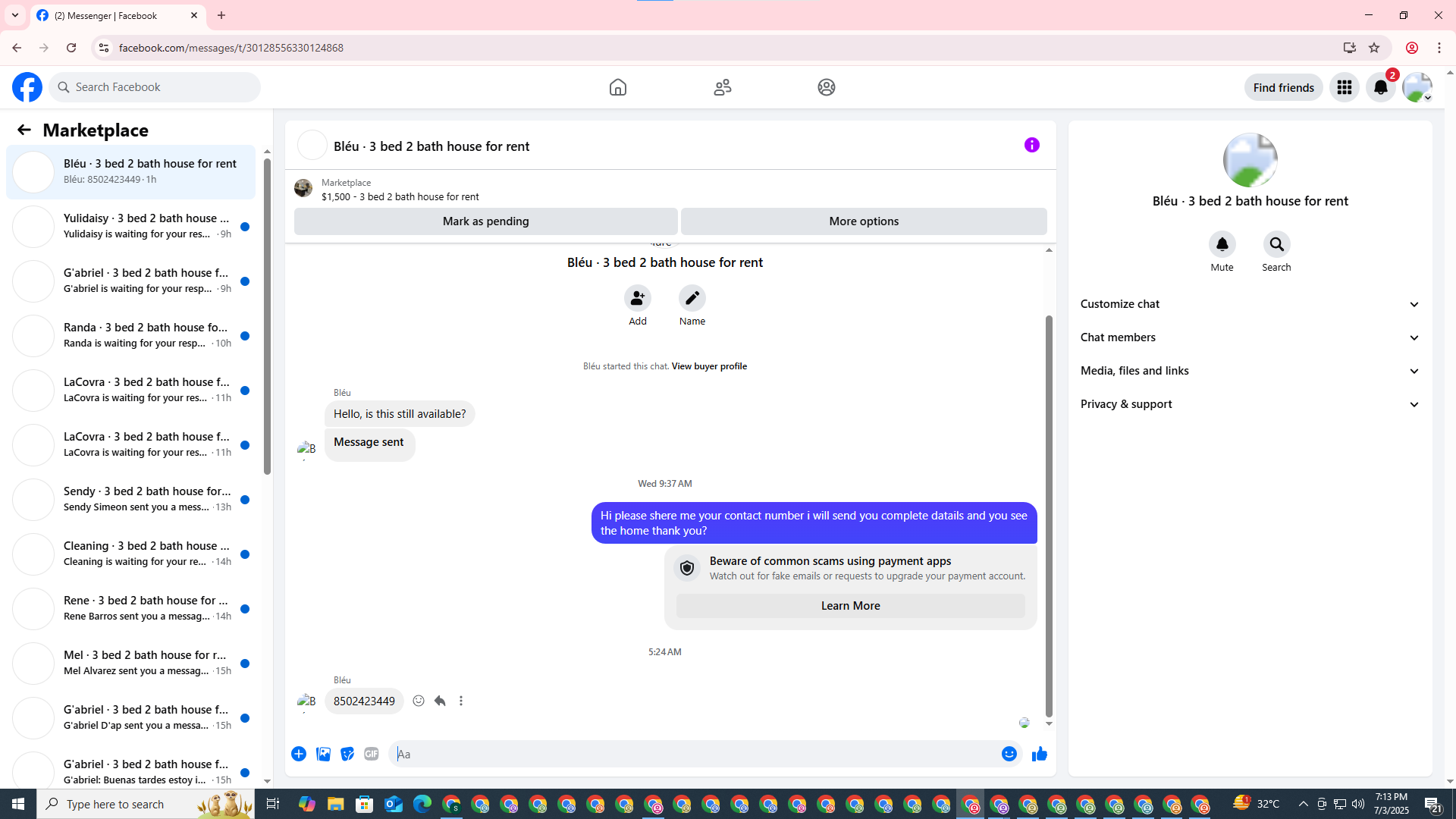Focus the Aa message input field
Screen dimensions: 1456x819
tap(682, 754)
